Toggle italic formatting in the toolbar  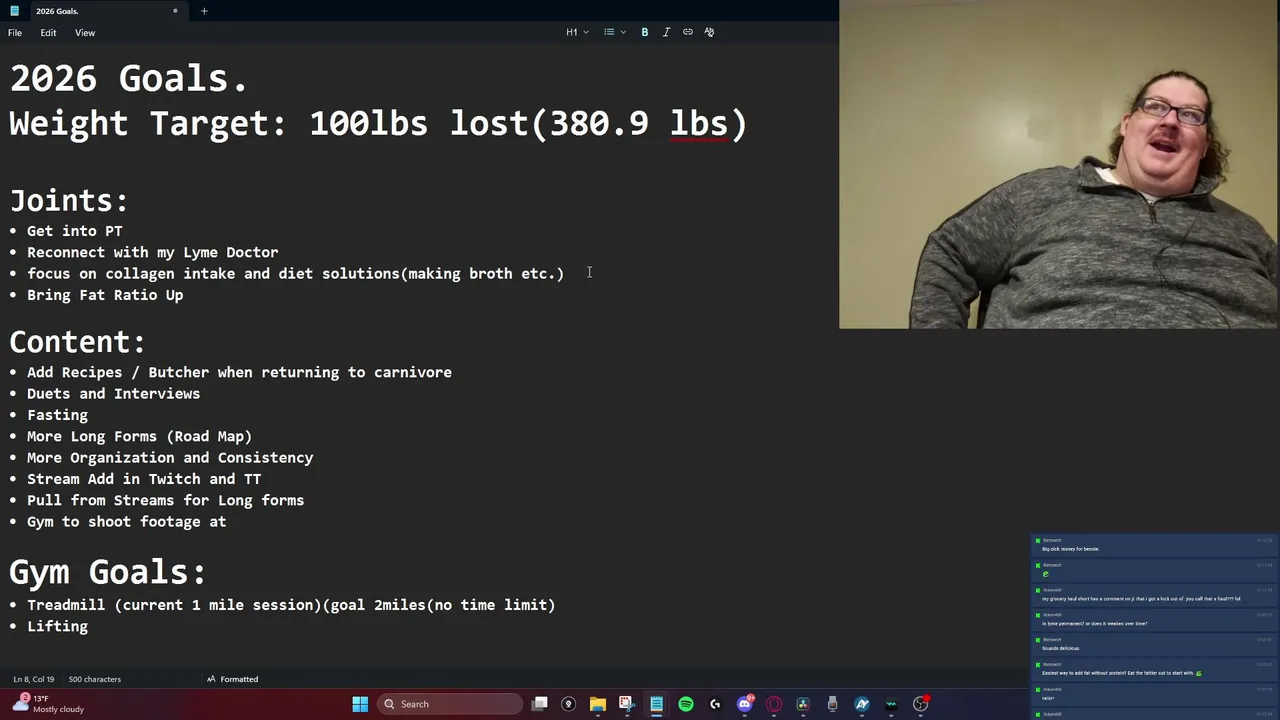pos(666,32)
